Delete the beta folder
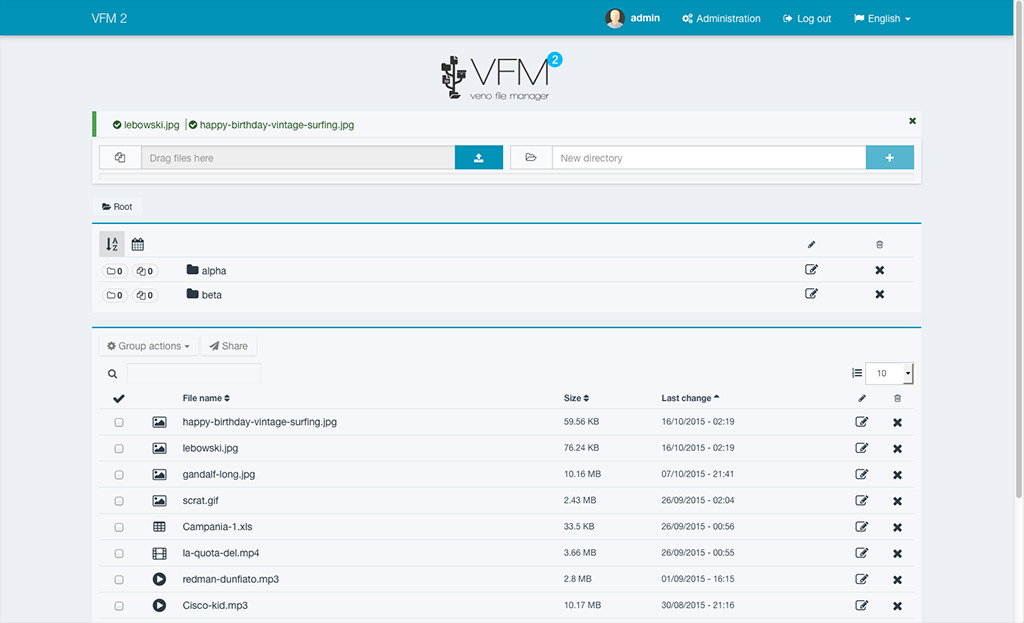Image resolution: width=1024 pixels, height=623 pixels. click(x=879, y=295)
